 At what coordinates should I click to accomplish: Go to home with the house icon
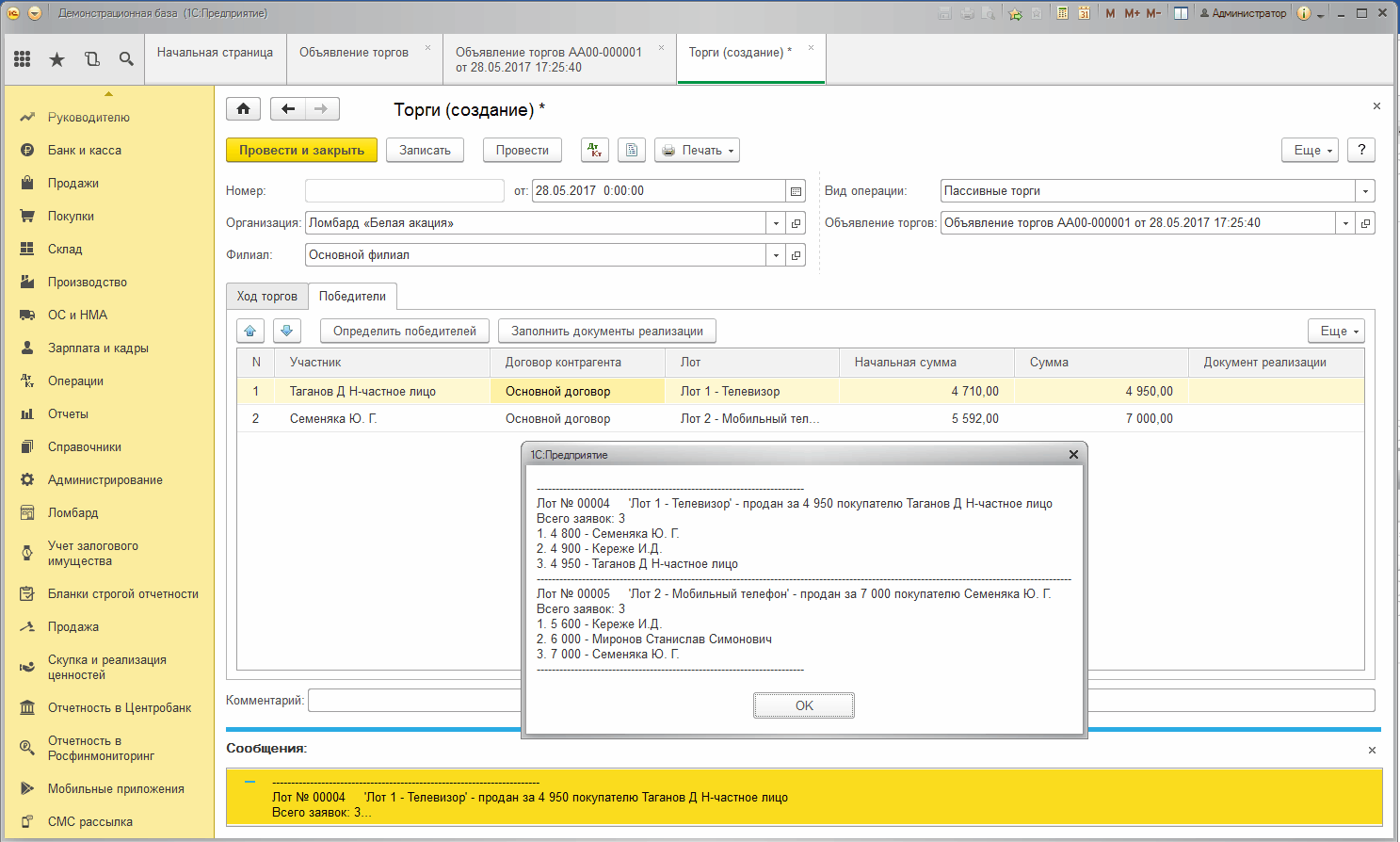pyautogui.click(x=243, y=109)
